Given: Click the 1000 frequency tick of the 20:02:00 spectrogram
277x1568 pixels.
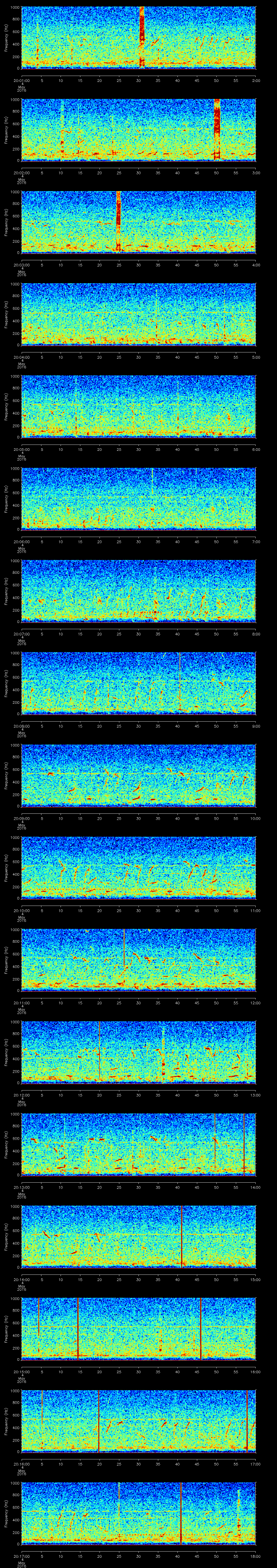Looking at the screenshot, I should coord(15,101).
